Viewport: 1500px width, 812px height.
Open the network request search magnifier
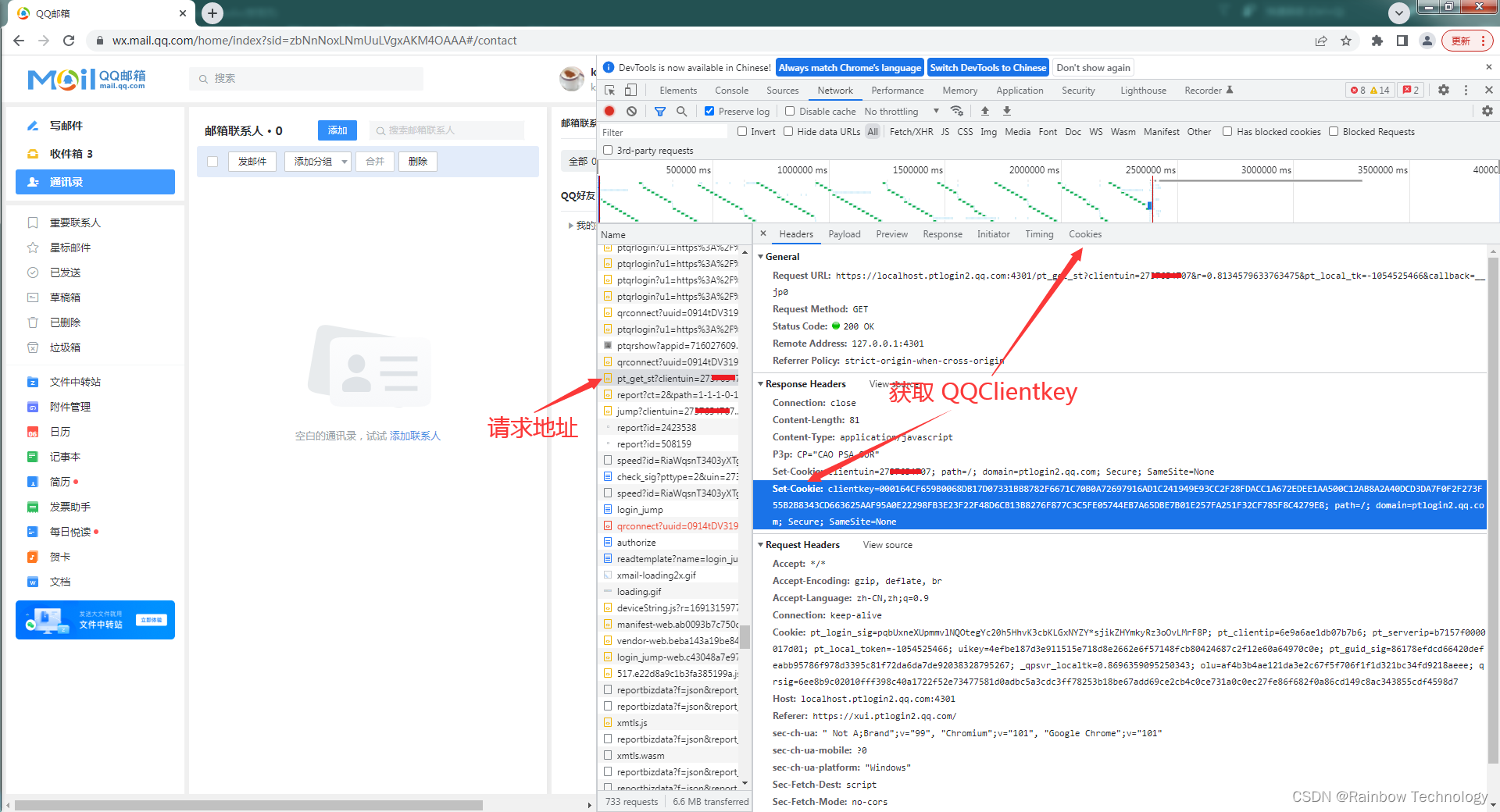point(681,111)
